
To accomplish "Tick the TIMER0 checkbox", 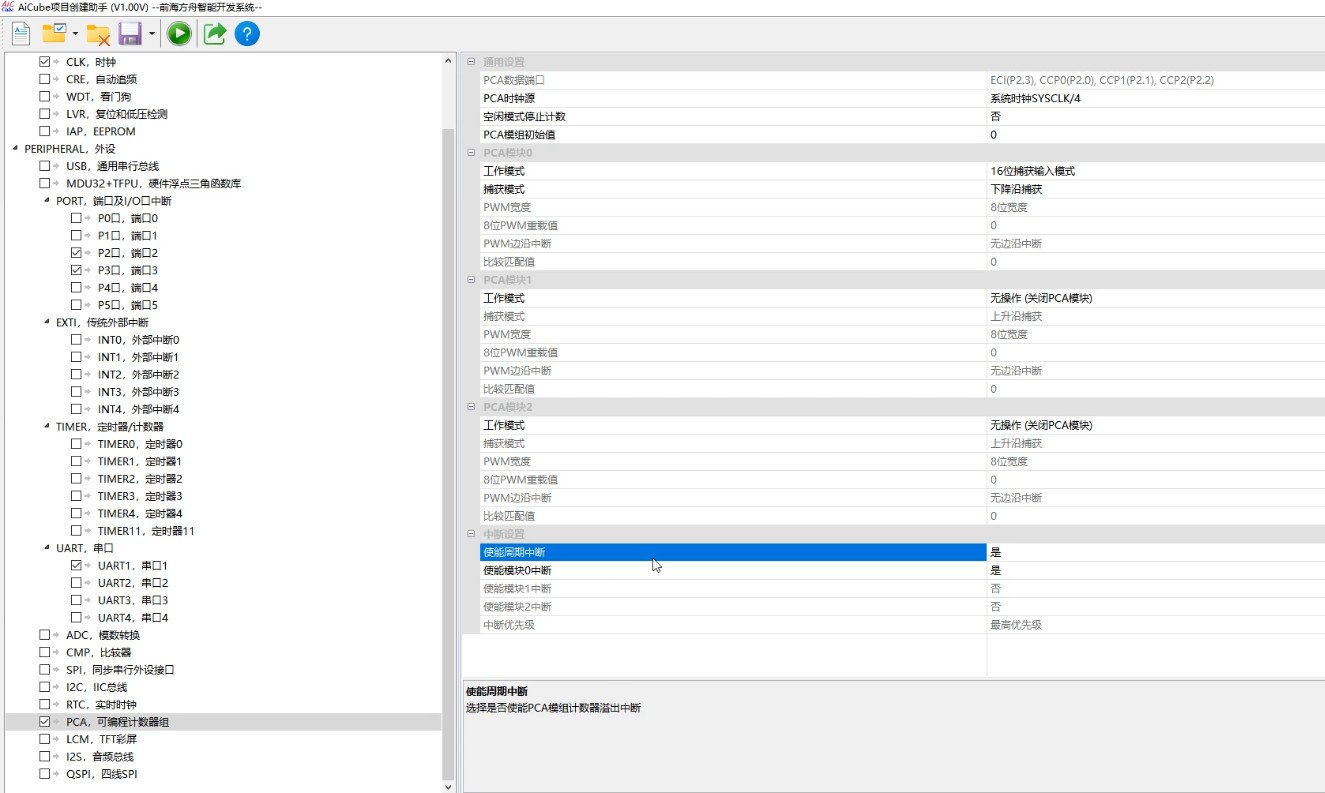I will [x=76, y=444].
